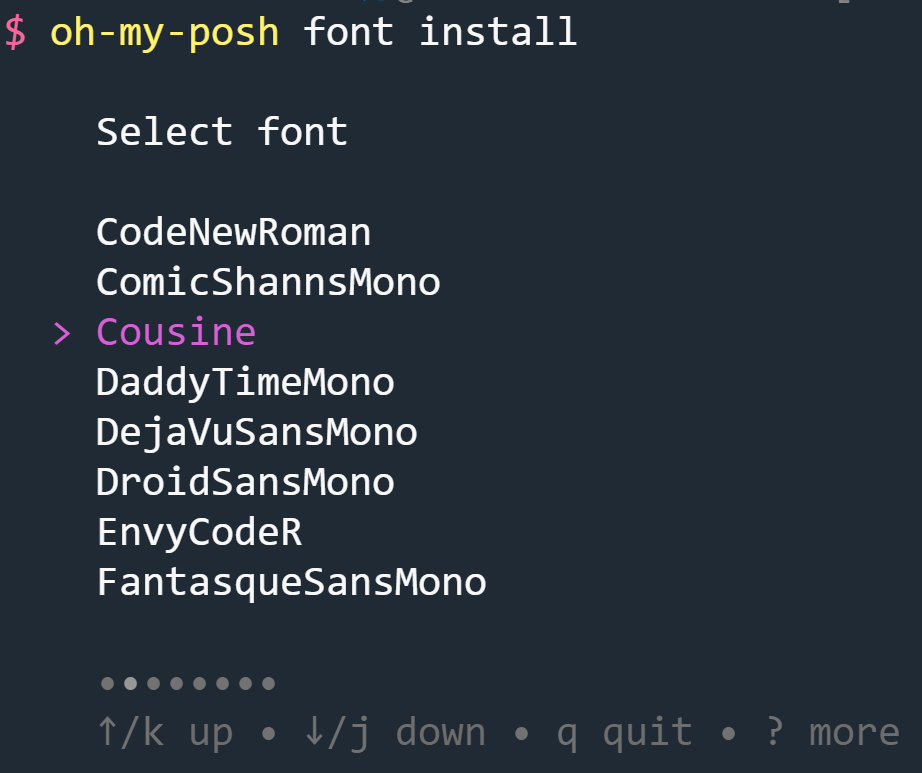
Task: Pick FantasqueSansMono from the list
Action: coord(291,583)
